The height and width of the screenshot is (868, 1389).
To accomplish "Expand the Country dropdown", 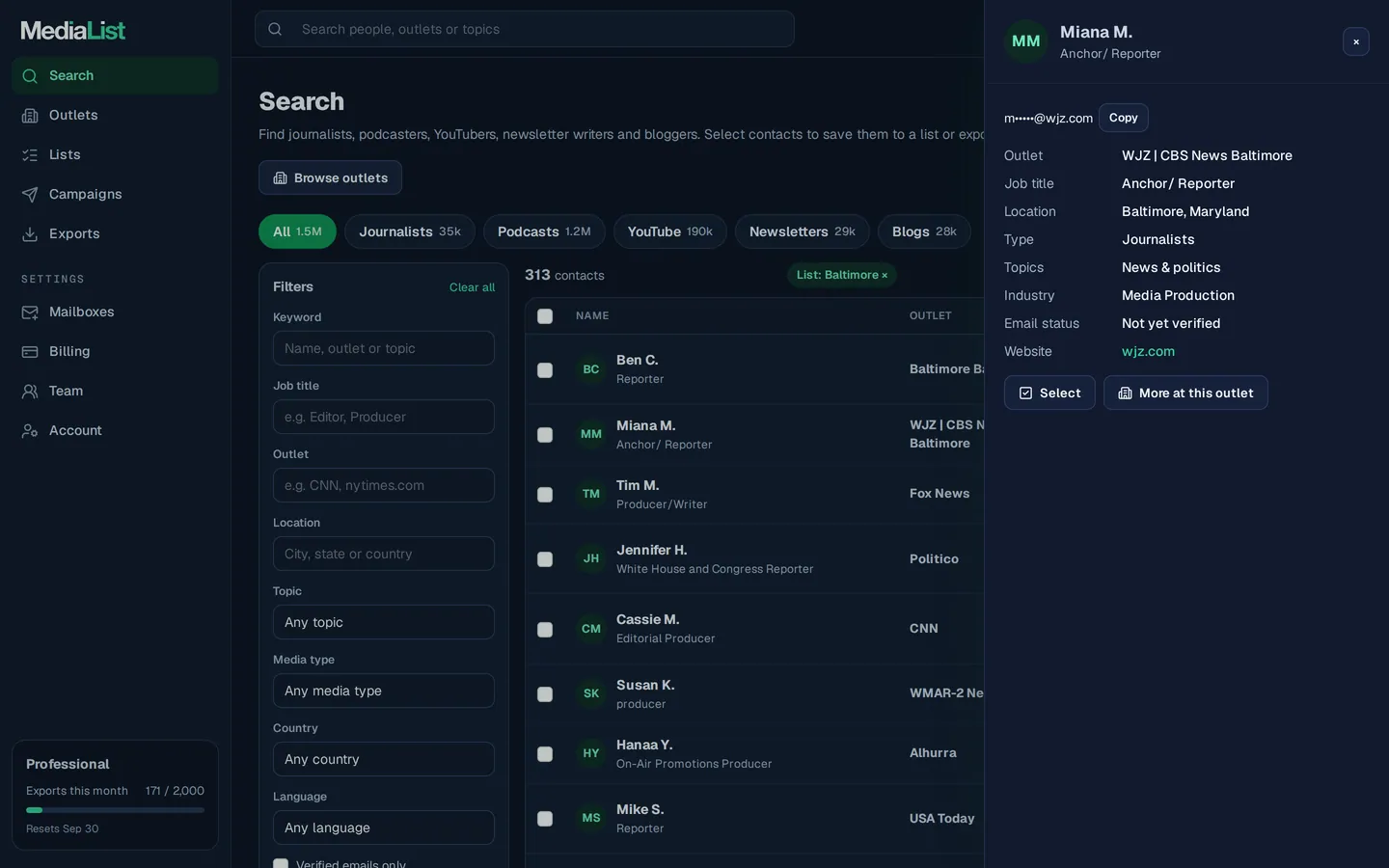I will pos(384,759).
